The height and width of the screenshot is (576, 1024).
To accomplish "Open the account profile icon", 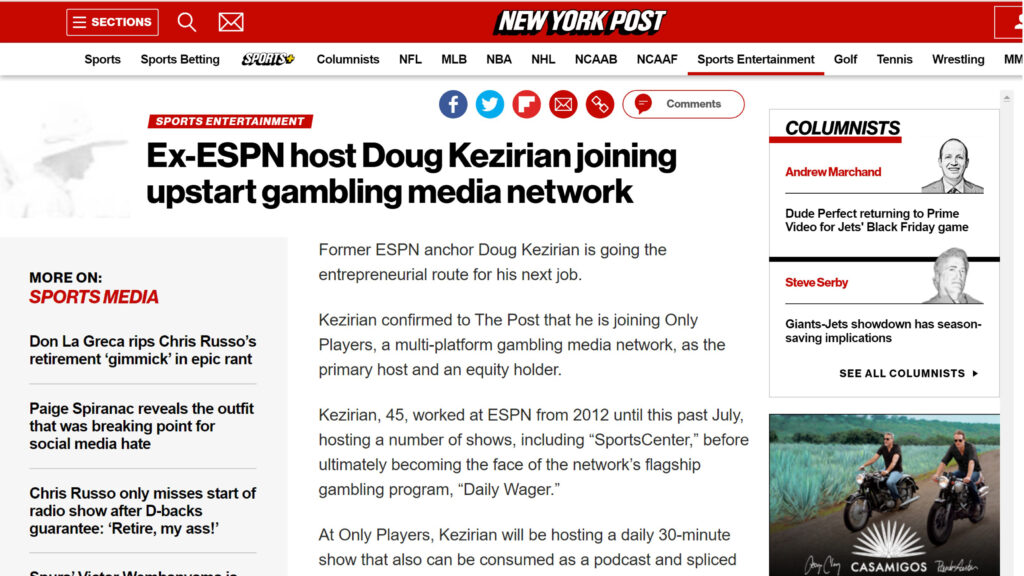I will (1009, 22).
